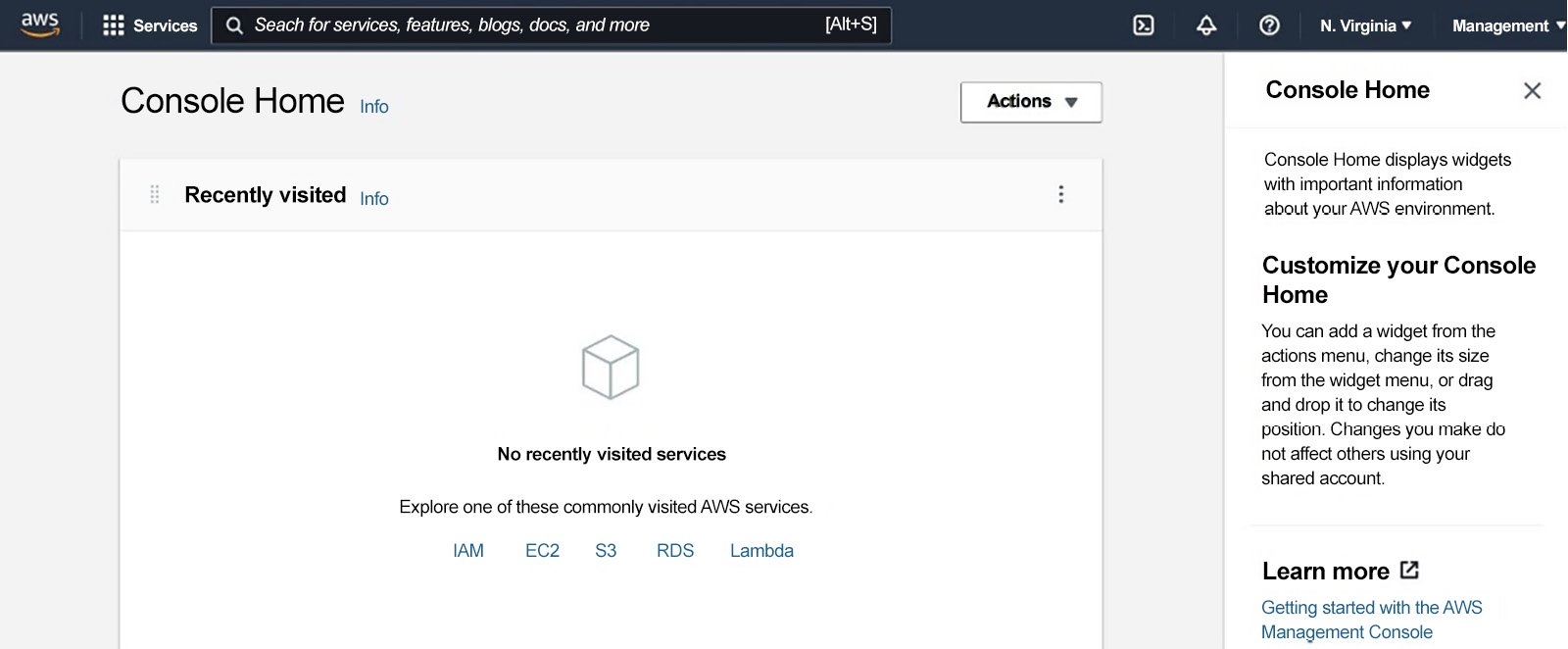Click the empty cube illustration

[611, 368]
